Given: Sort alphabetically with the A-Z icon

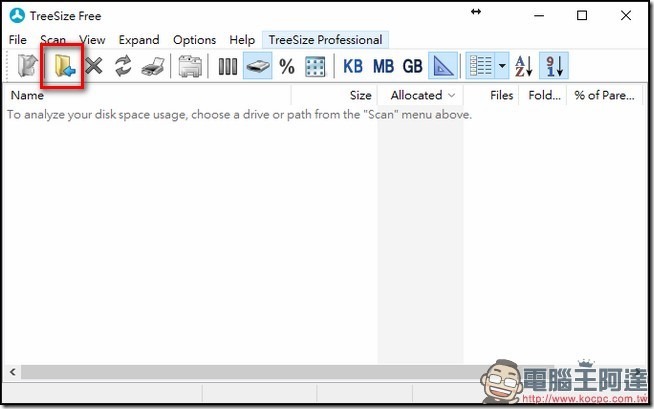Looking at the screenshot, I should point(523,66).
